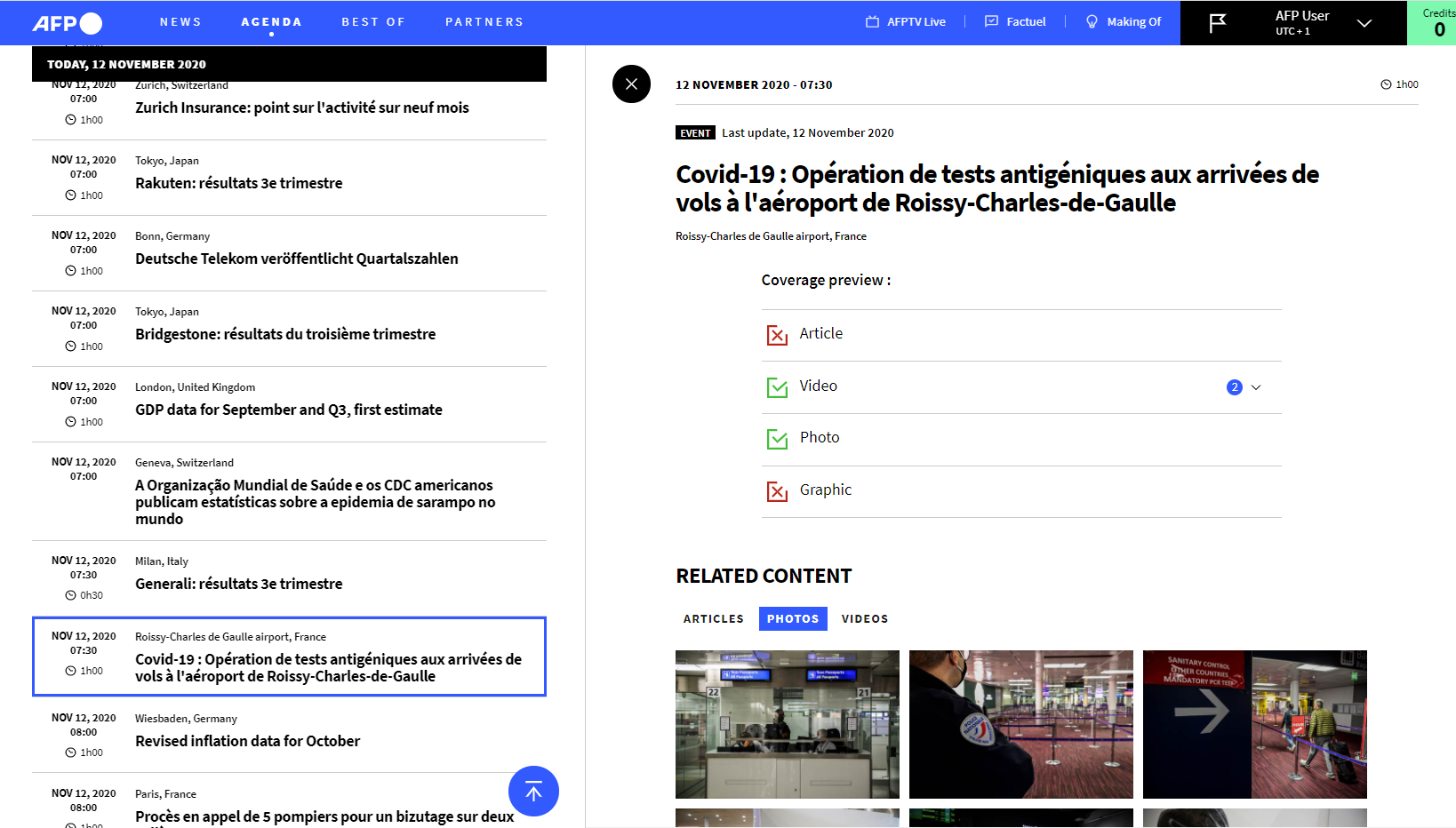This screenshot has width=1456, height=828.
Task: Click the Photo available check icon
Action: 777,439
